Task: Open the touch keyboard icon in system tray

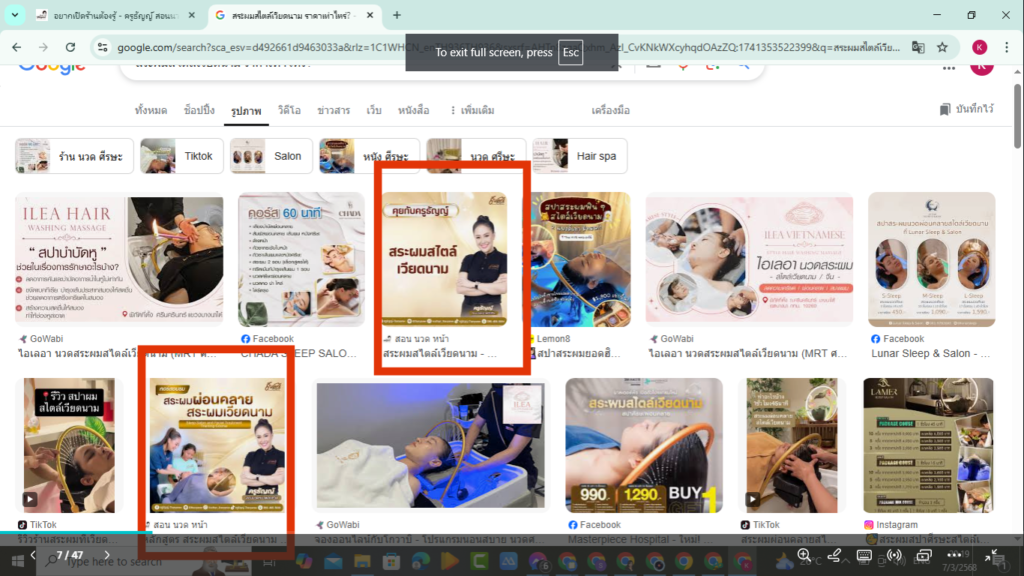Action: coord(863,558)
